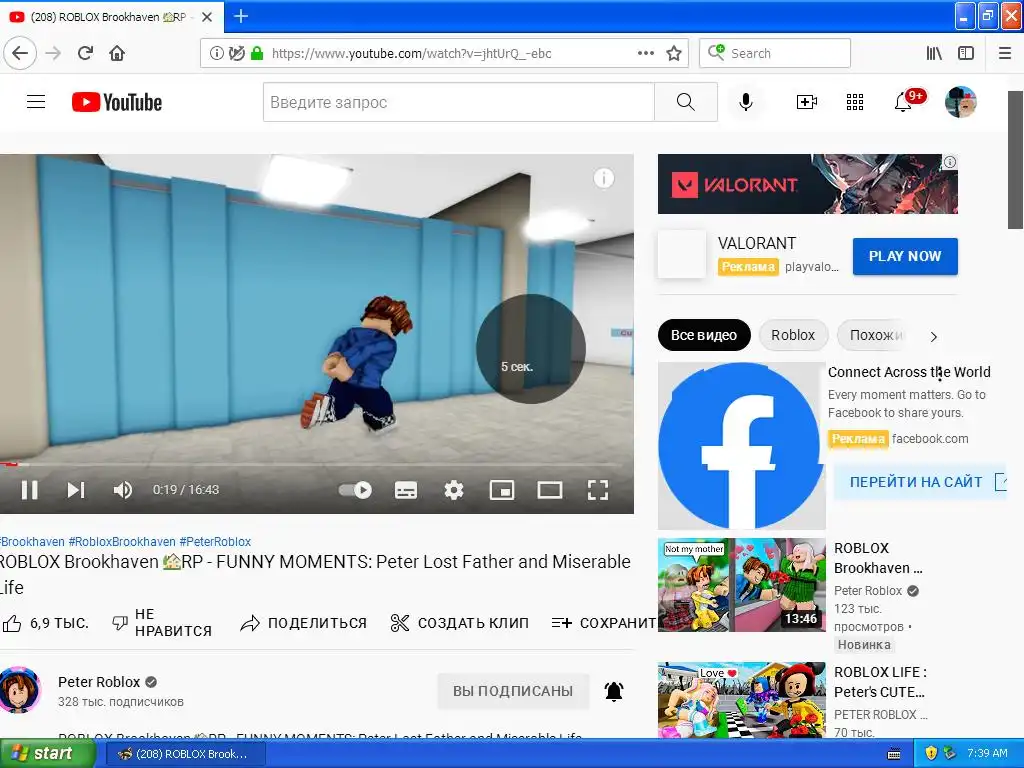
Task: Open the on-screen keyboard taskbar icon
Action: coord(894,754)
